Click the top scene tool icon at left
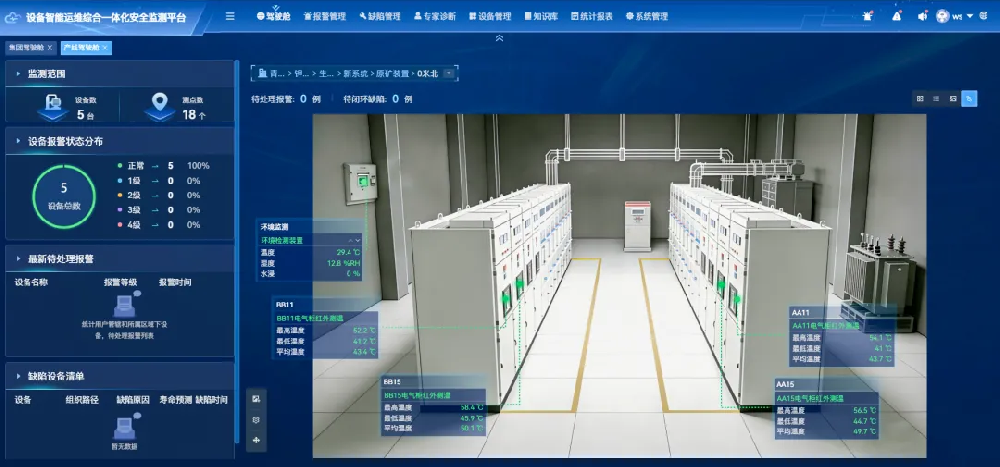Image resolution: width=1000 pixels, height=467 pixels. coord(256,399)
